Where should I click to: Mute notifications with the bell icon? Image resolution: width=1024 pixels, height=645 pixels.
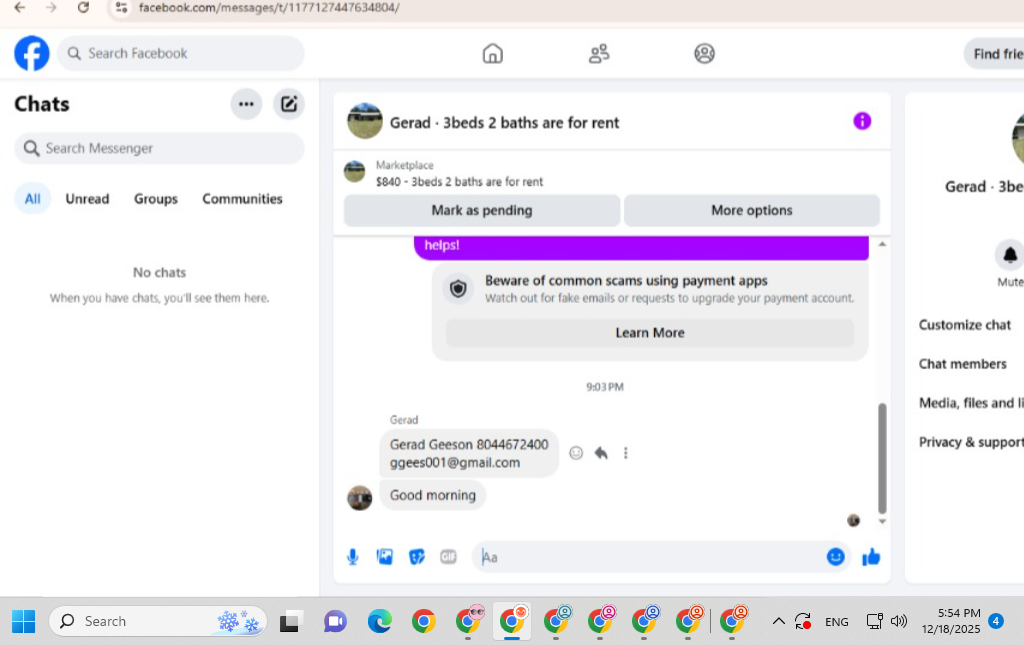tap(1009, 255)
